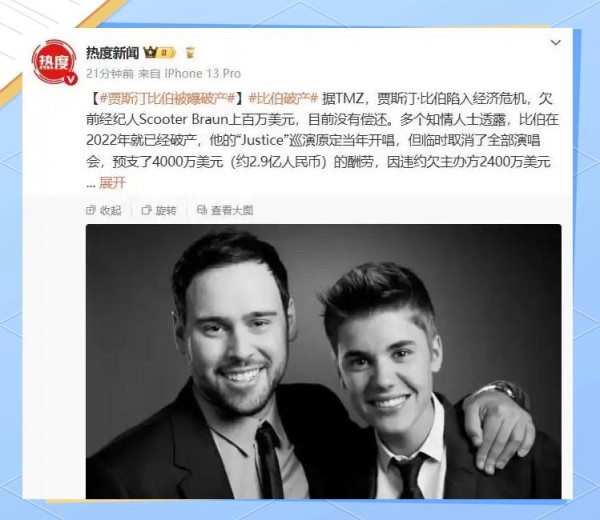The image size is (600, 520).
Task: Open the post body text mentioning TMZ
Action: [322, 140]
